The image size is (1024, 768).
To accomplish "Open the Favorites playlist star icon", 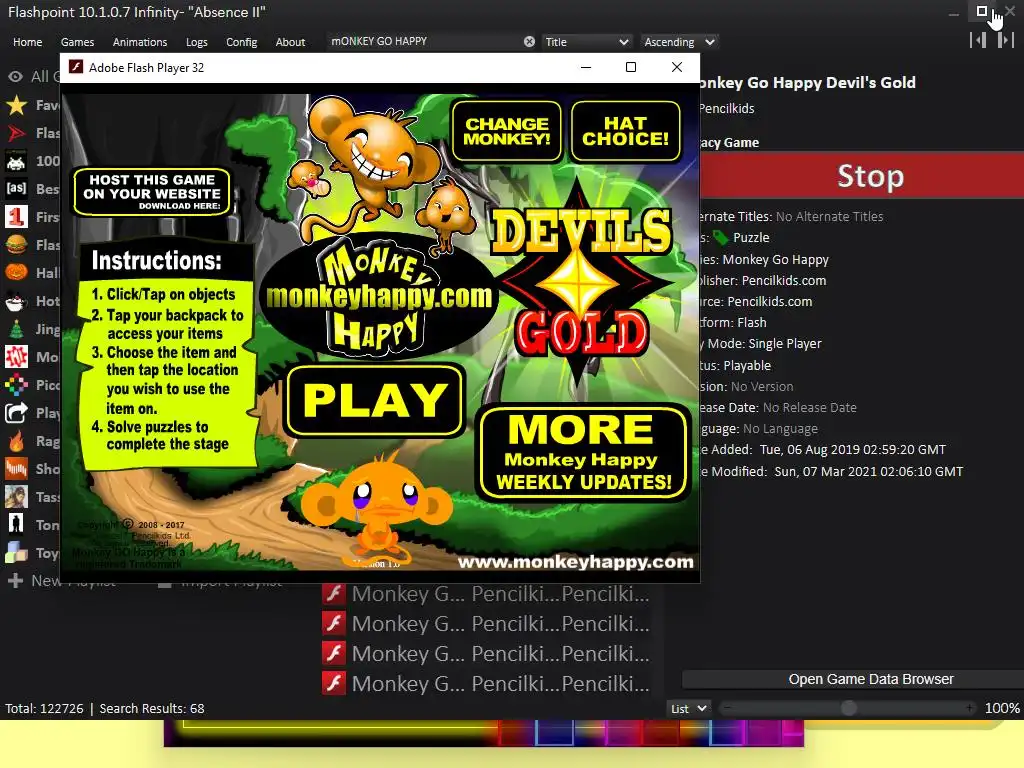I will tap(16, 105).
